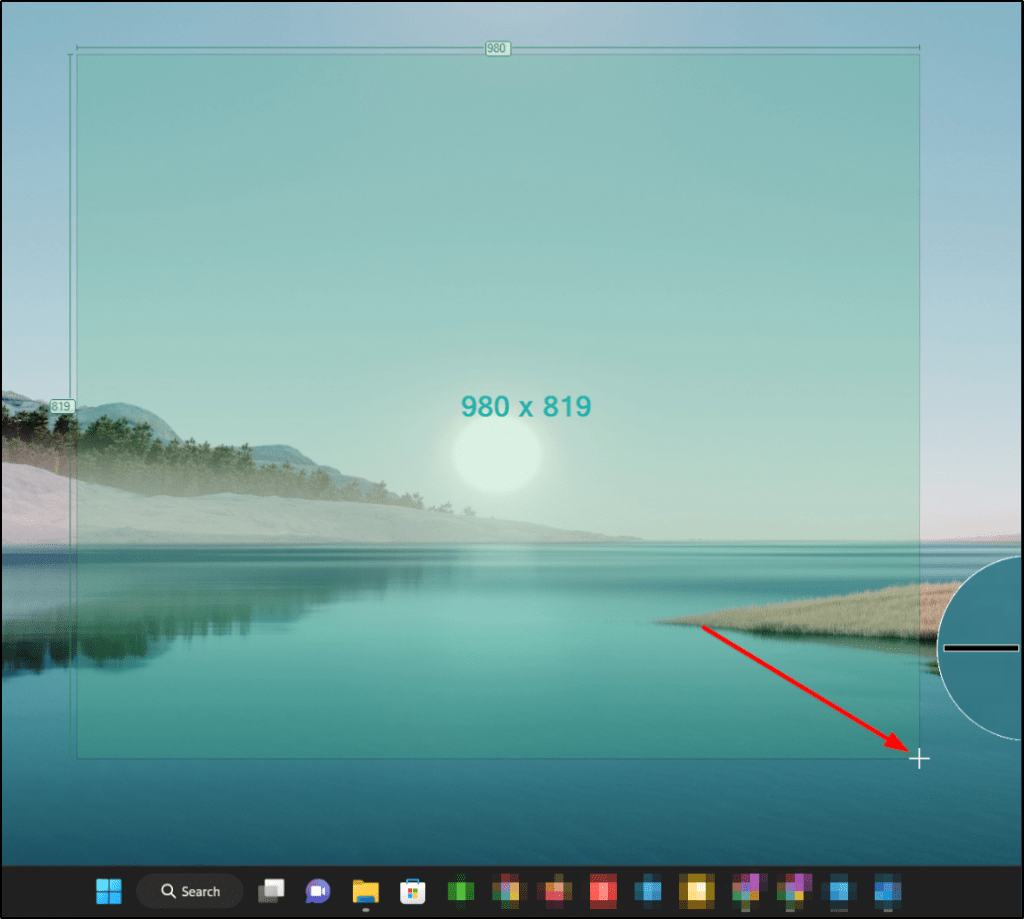Click the solid red pixelated taskbar icon
1024x919 pixels.
pyautogui.click(x=603, y=891)
